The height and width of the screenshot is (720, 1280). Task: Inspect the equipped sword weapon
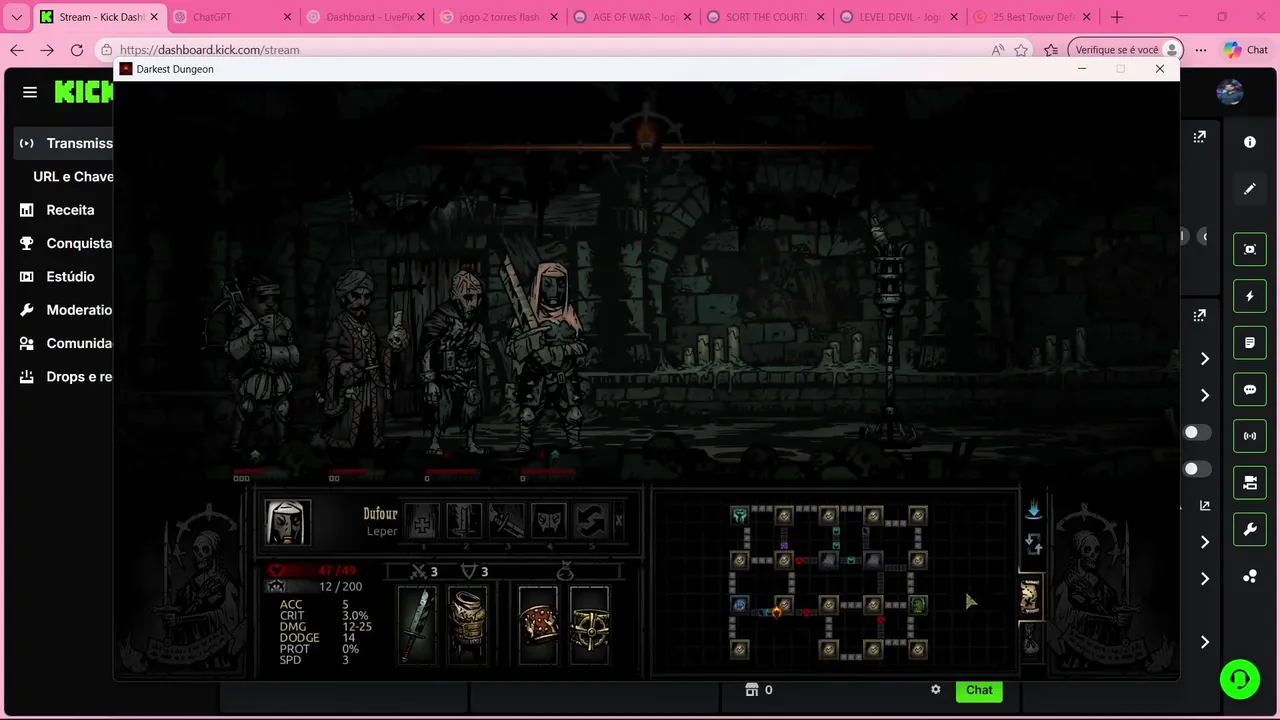click(x=417, y=625)
